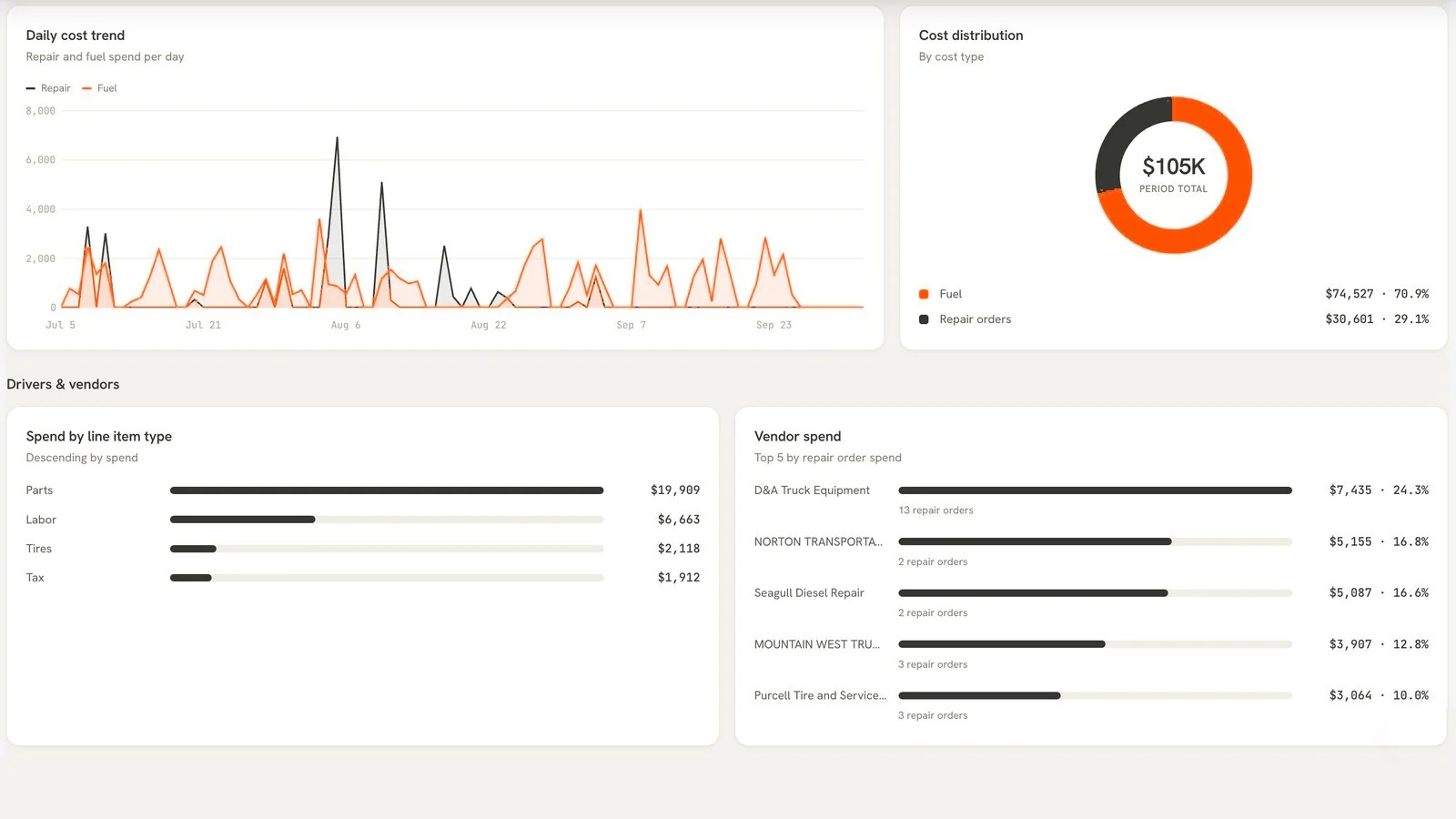This screenshot has height=819, width=1456.
Task: Open Purcell Tire and Service vendor row
Action: (1091, 704)
